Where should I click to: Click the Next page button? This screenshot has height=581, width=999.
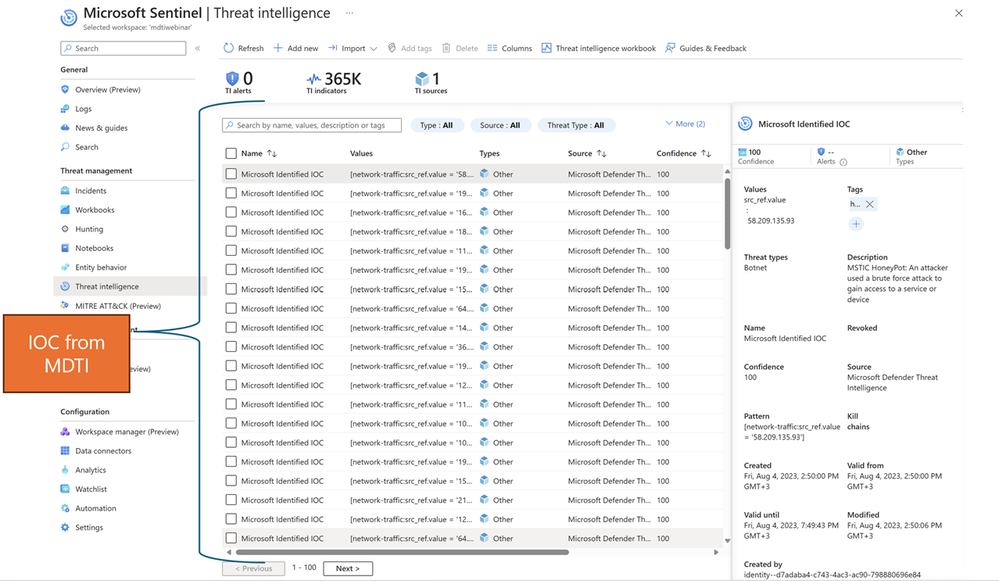coord(348,568)
